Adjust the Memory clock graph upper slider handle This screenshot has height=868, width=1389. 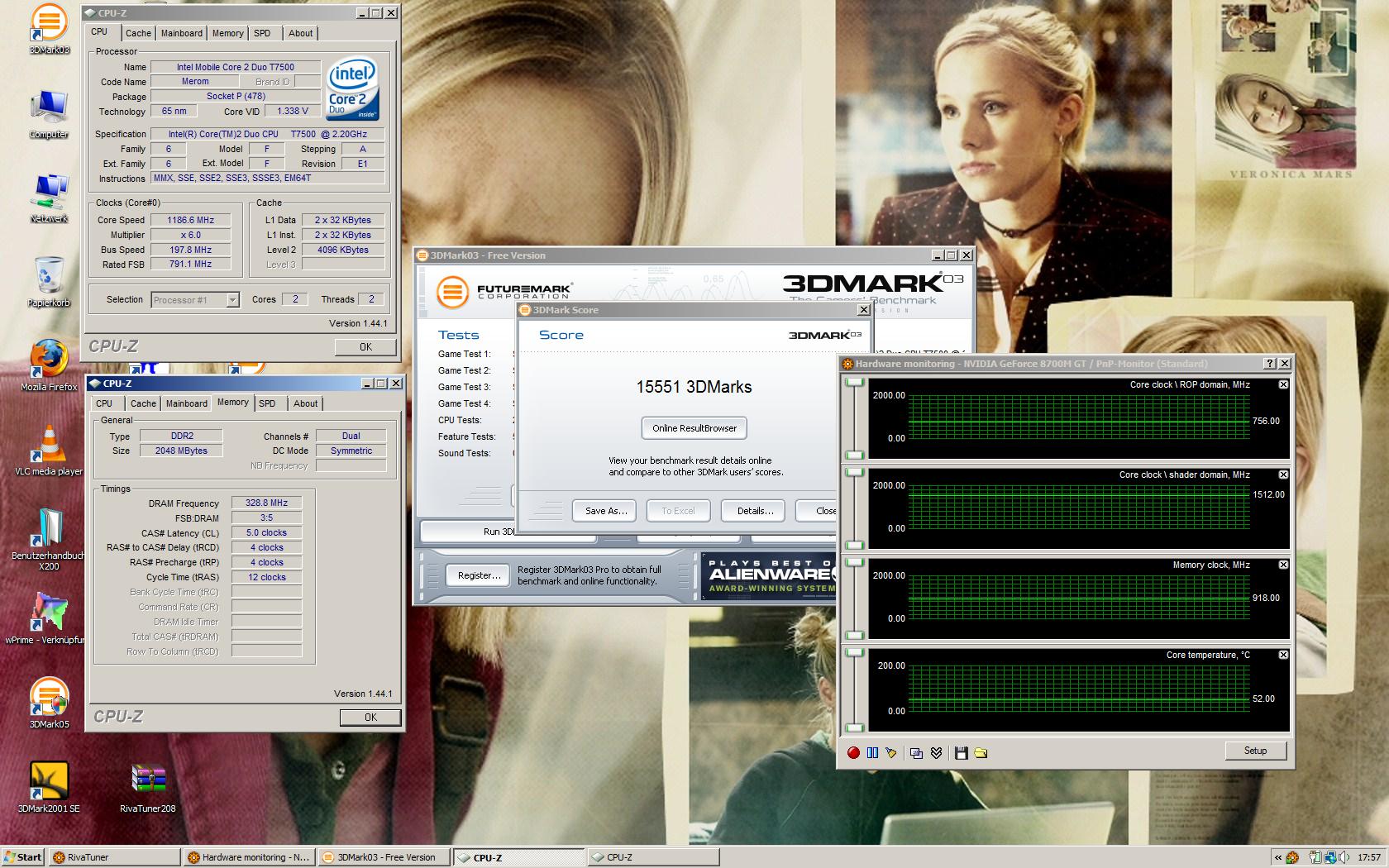(855, 562)
